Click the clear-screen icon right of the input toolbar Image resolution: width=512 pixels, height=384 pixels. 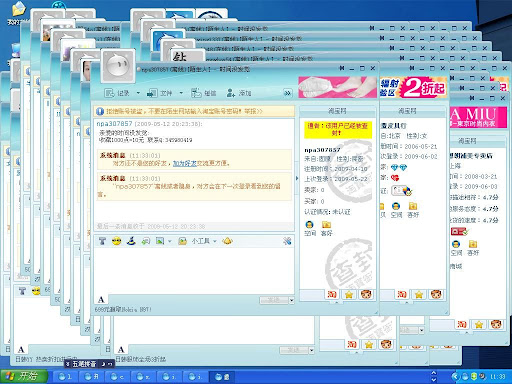click(287, 241)
